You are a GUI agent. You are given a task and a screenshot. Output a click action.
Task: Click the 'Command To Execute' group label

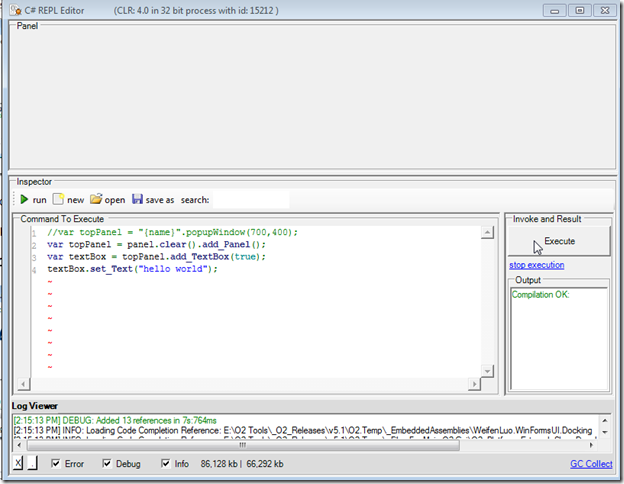(x=62, y=219)
